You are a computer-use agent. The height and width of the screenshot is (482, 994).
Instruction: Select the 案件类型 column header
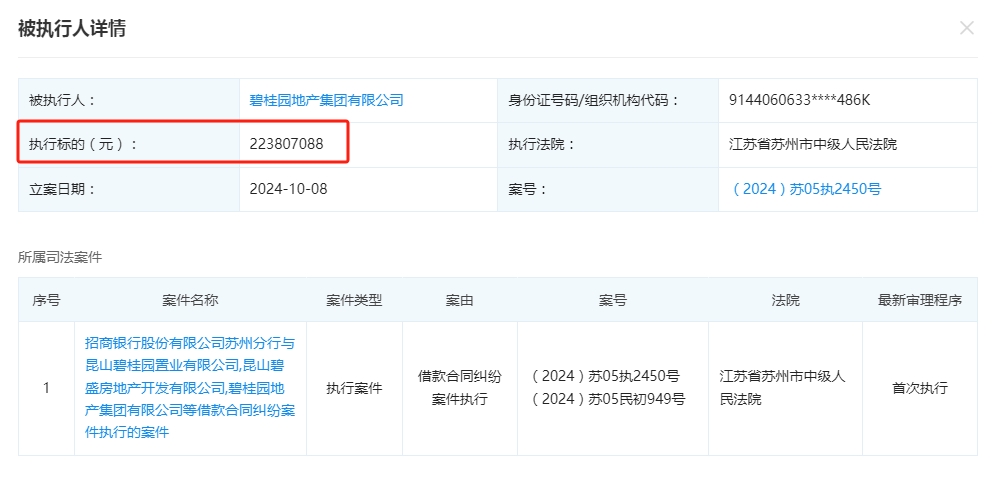click(x=354, y=300)
